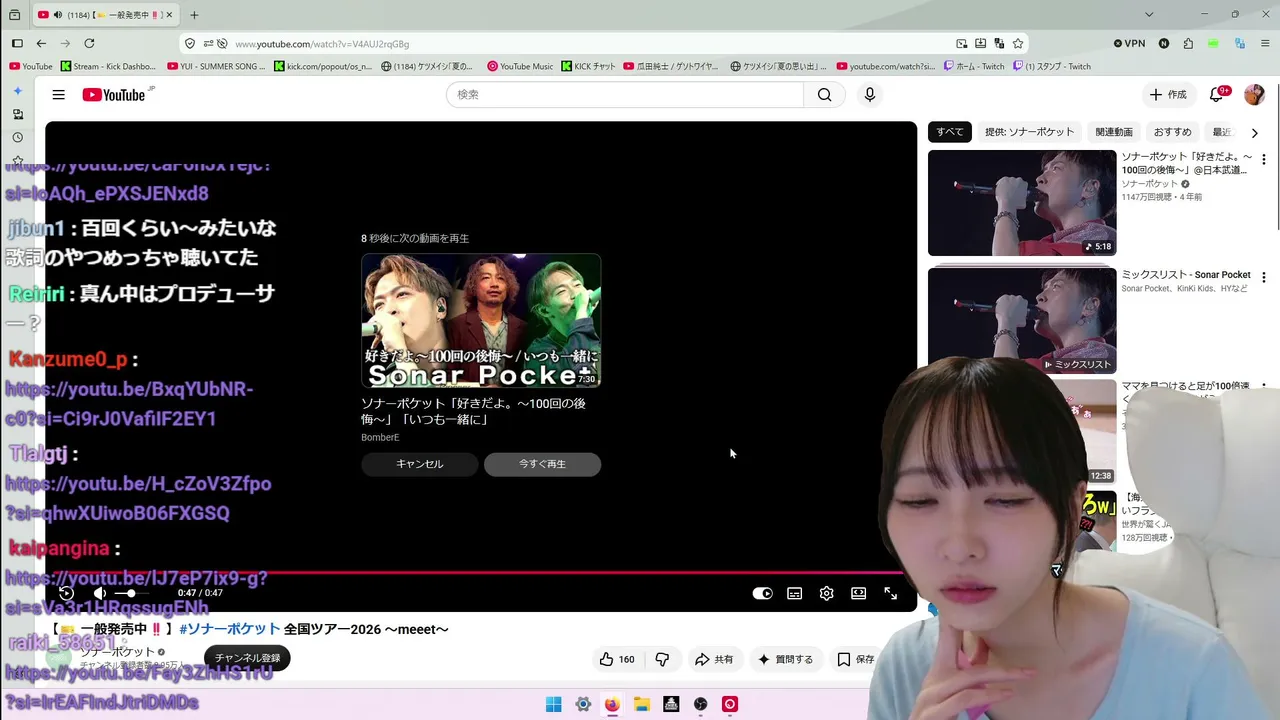Open OBS Studio from the taskbar
1280x720 pixels.
click(701, 704)
